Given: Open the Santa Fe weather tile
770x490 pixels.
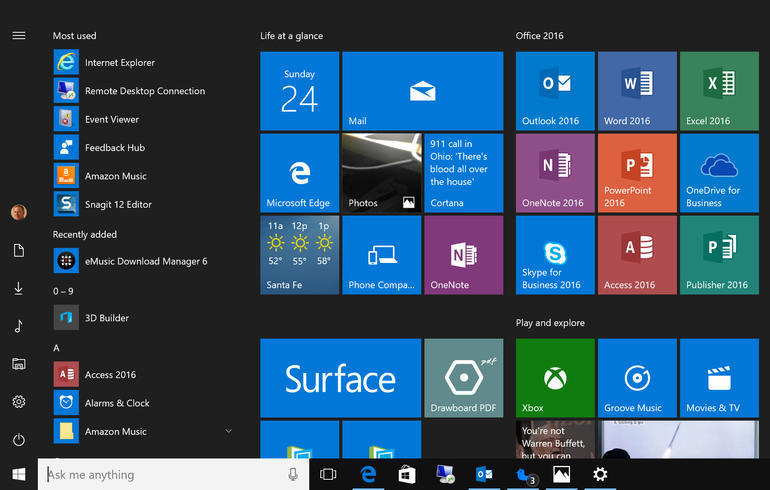Looking at the screenshot, I should point(299,255).
